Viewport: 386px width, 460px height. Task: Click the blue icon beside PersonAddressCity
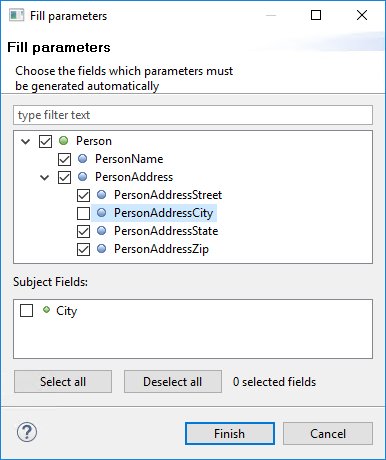point(102,213)
